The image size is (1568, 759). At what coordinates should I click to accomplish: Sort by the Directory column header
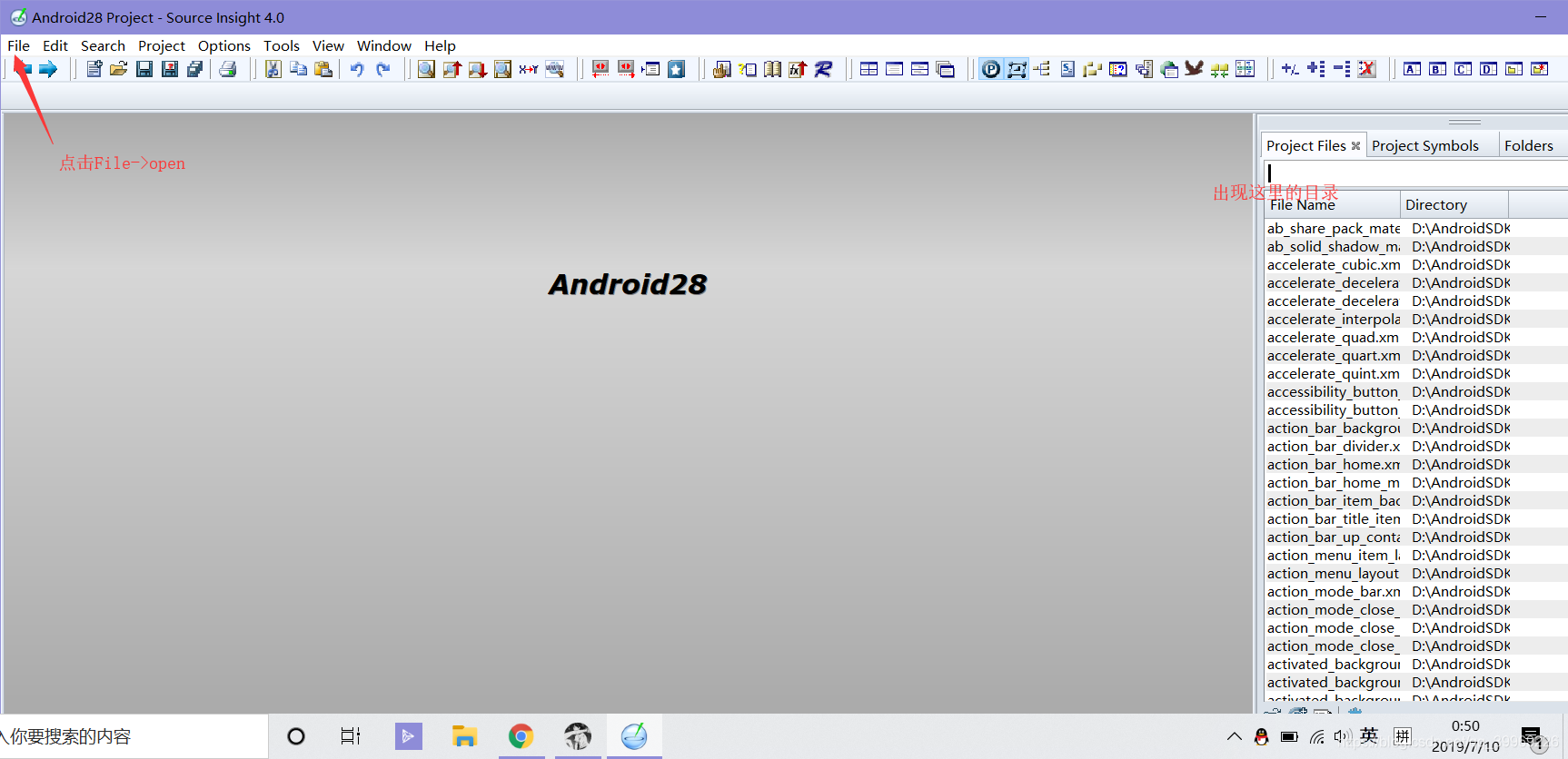(1454, 204)
